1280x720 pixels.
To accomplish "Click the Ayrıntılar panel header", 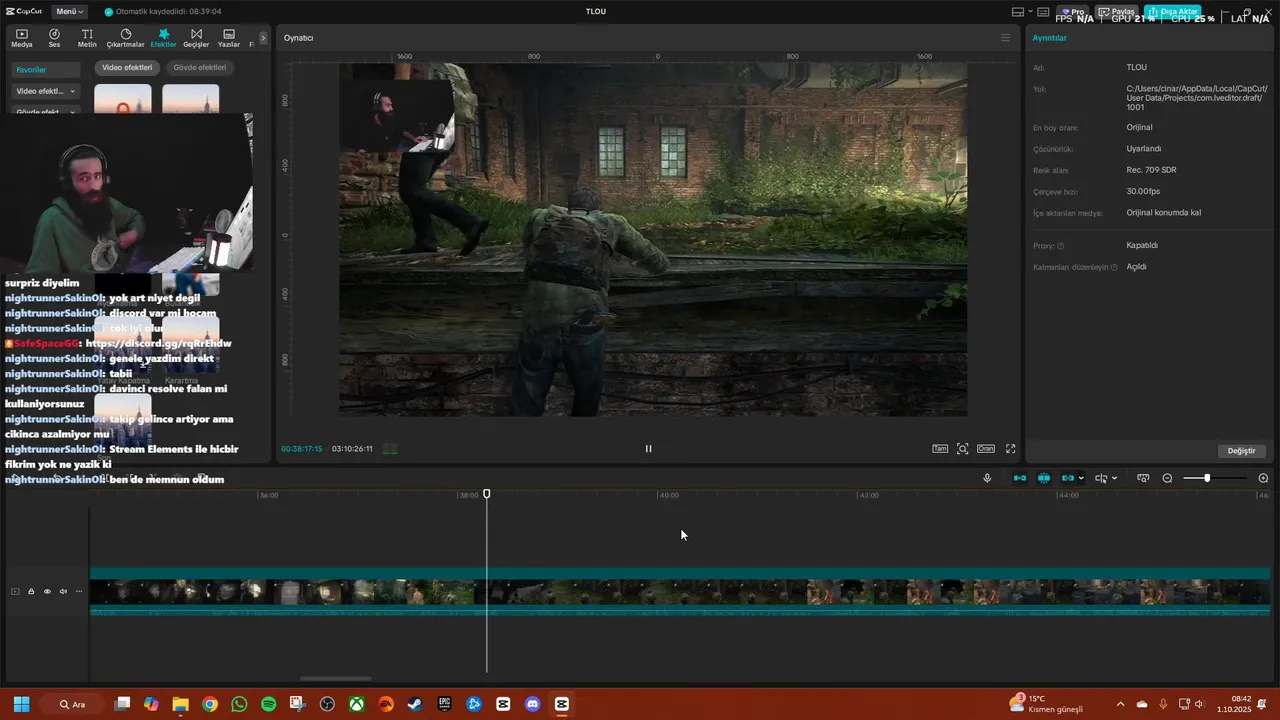I will click(x=1050, y=38).
